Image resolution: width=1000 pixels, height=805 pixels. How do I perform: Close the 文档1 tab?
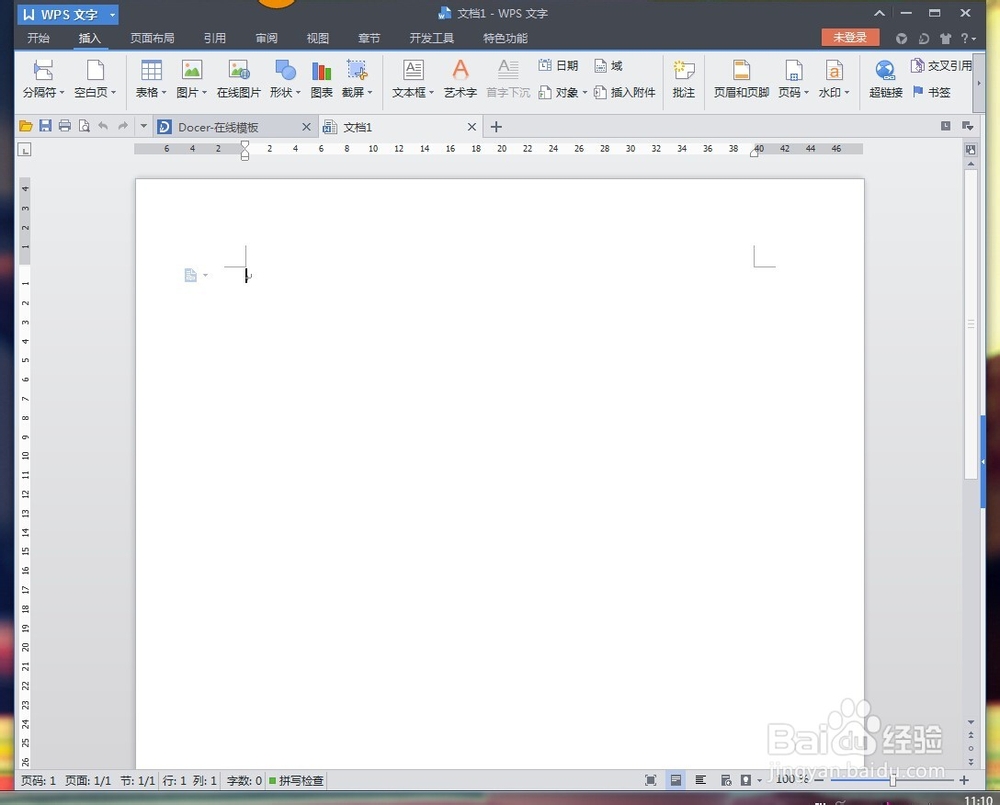(x=472, y=127)
